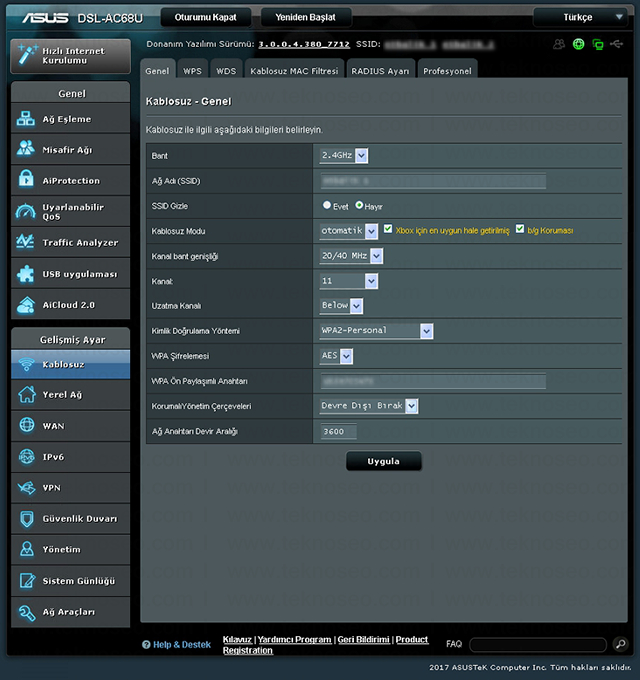Open the Kanal bant genişliği dropdown

(x=351, y=256)
